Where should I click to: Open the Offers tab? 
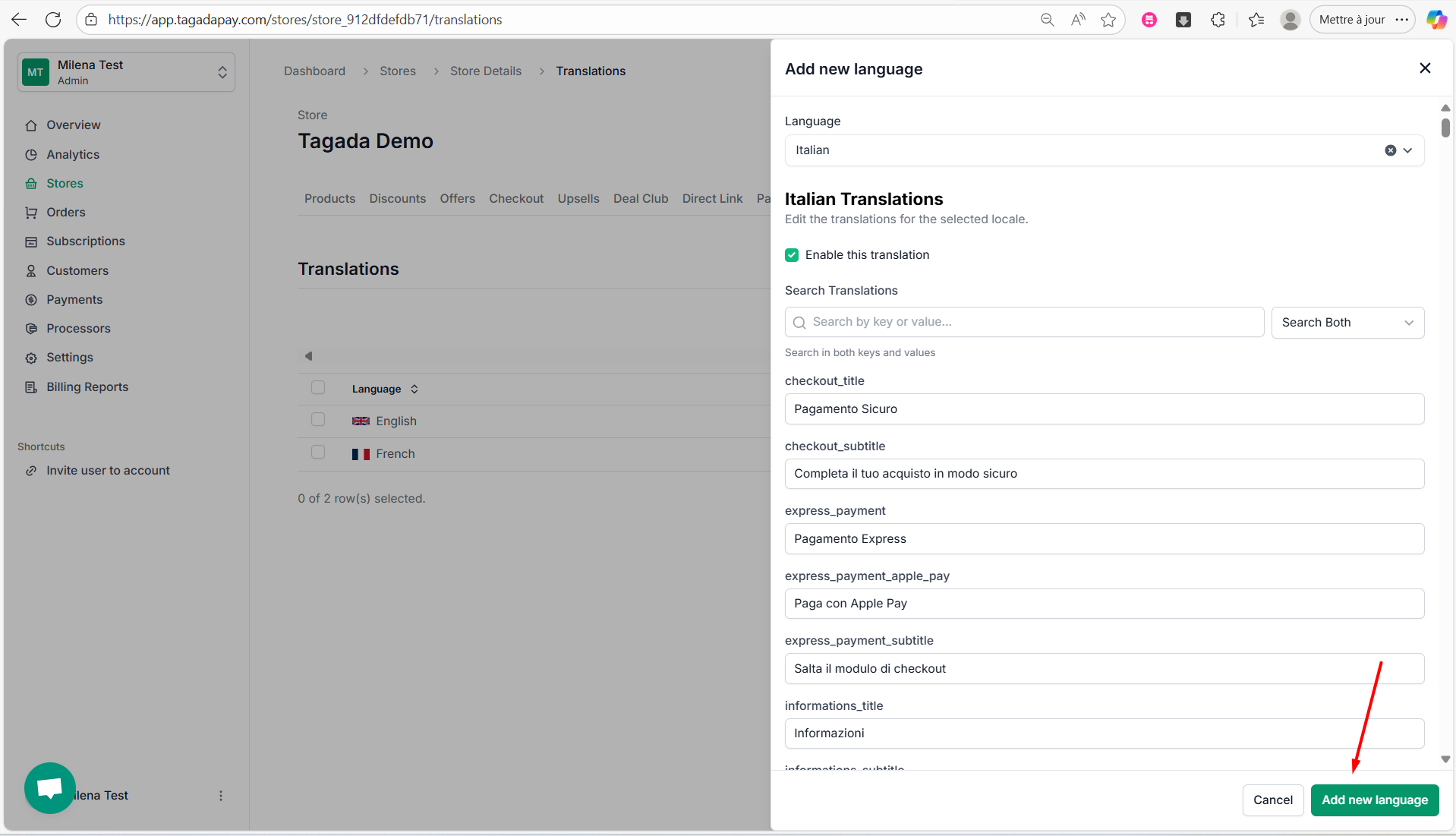coord(457,199)
